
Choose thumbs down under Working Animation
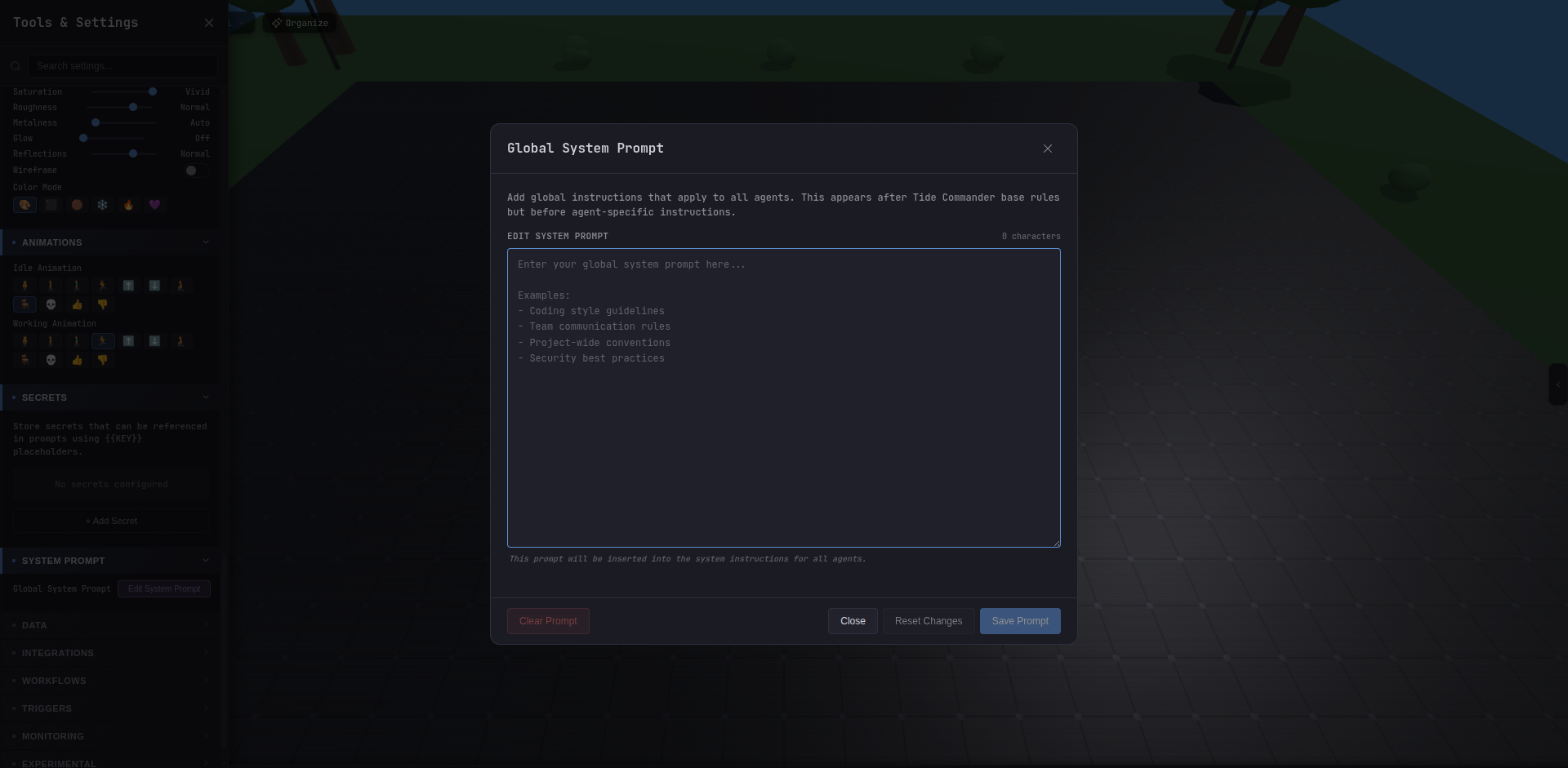point(103,360)
